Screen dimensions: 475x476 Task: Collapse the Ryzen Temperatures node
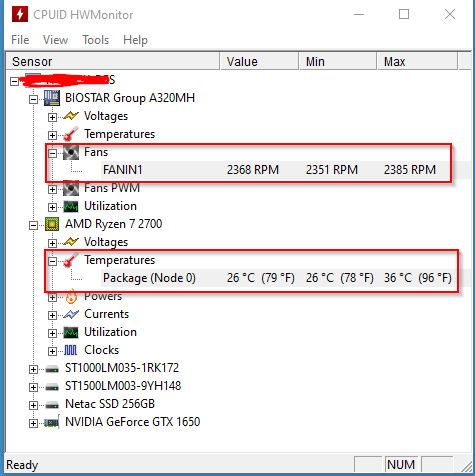click(x=52, y=261)
